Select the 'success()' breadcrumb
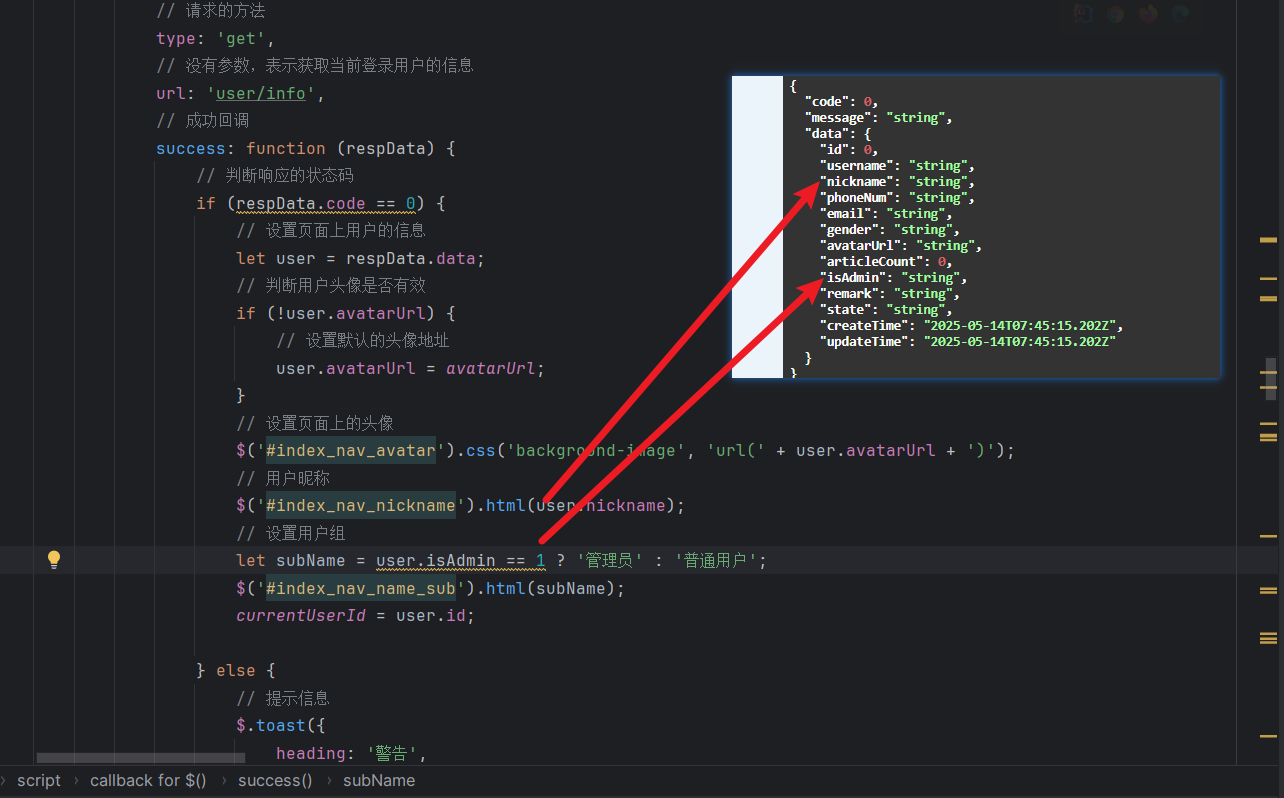Screen dimensions: 1284x798 tap(275, 780)
